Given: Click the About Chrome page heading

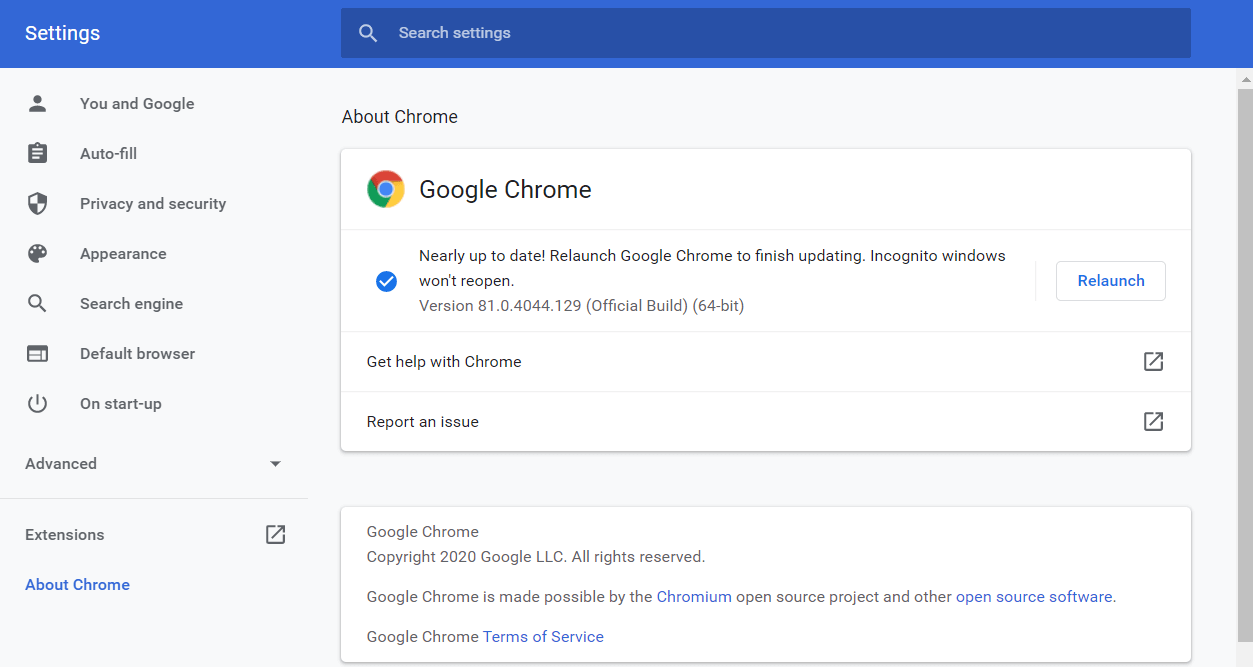Looking at the screenshot, I should click(x=400, y=116).
